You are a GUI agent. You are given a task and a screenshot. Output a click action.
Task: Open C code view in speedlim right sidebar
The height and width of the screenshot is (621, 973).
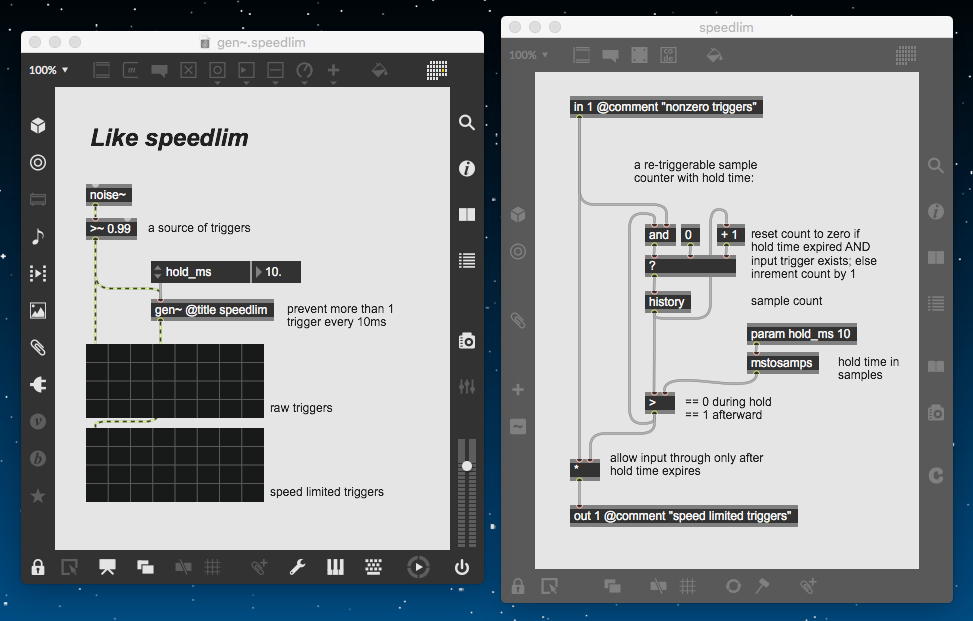click(x=936, y=476)
